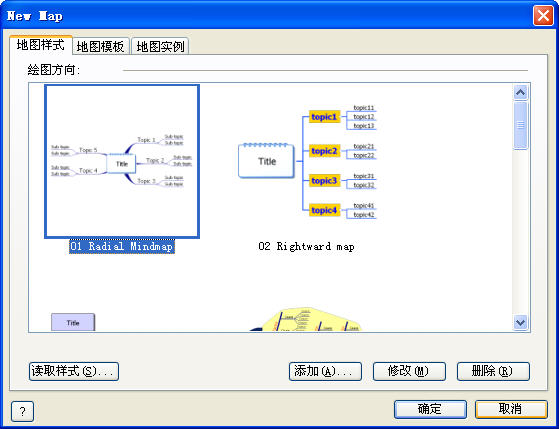Open the 地图模板 tab

[101, 46]
